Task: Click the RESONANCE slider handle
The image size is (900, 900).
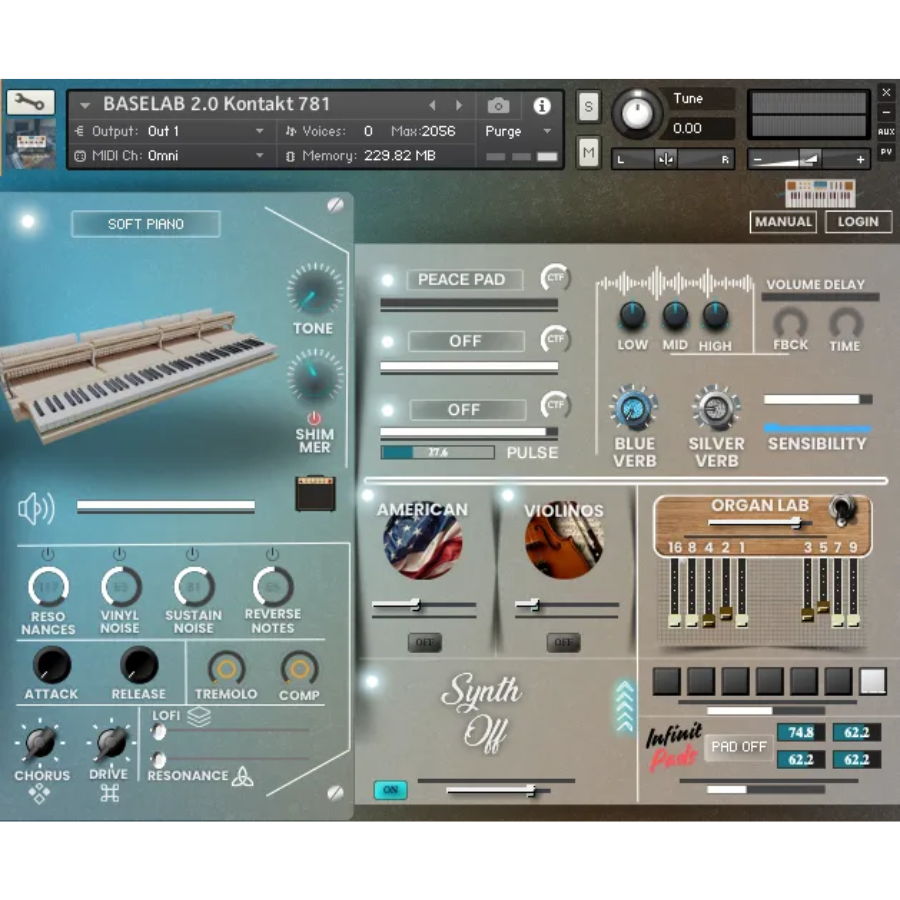Action: click(x=159, y=760)
